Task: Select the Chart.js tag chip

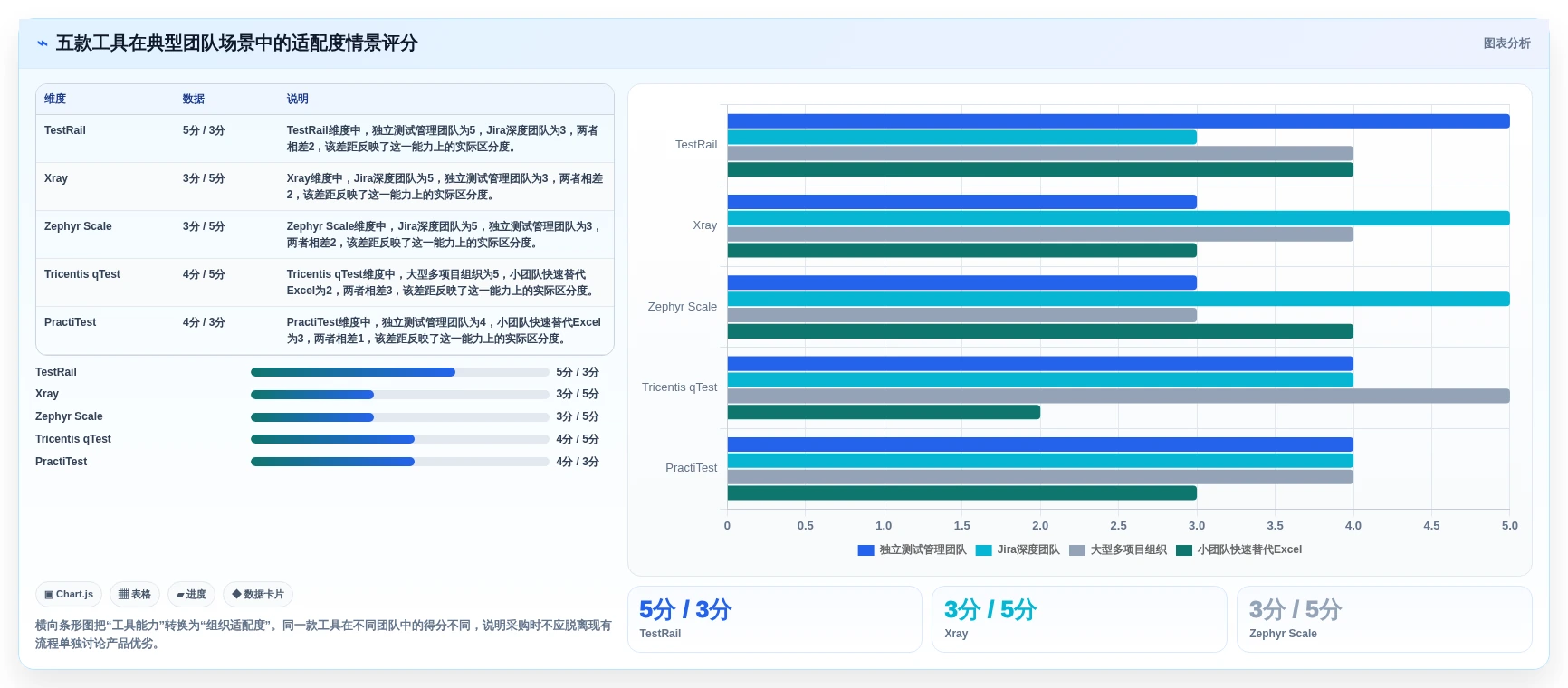Action: [x=69, y=595]
